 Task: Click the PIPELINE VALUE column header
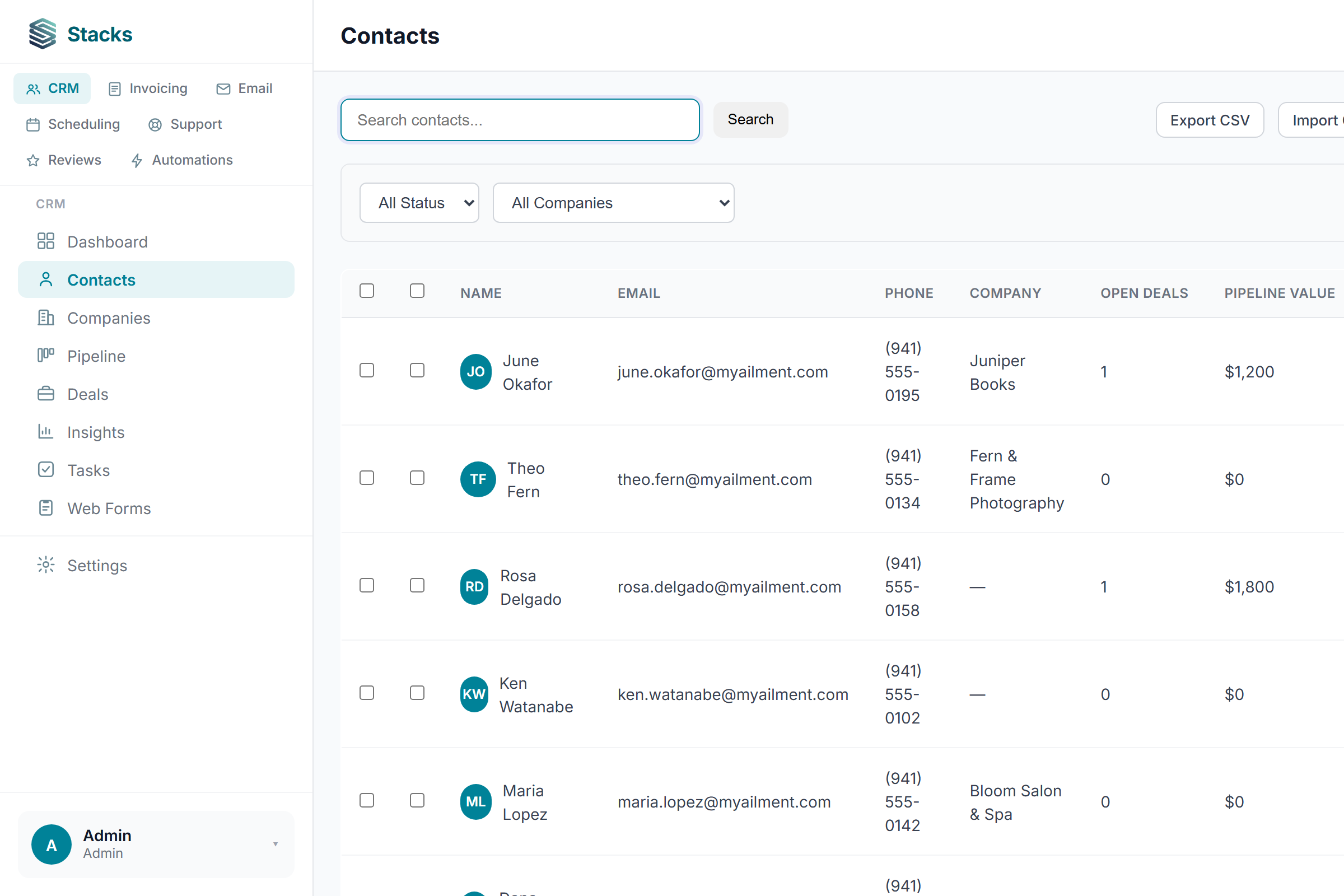point(1280,293)
